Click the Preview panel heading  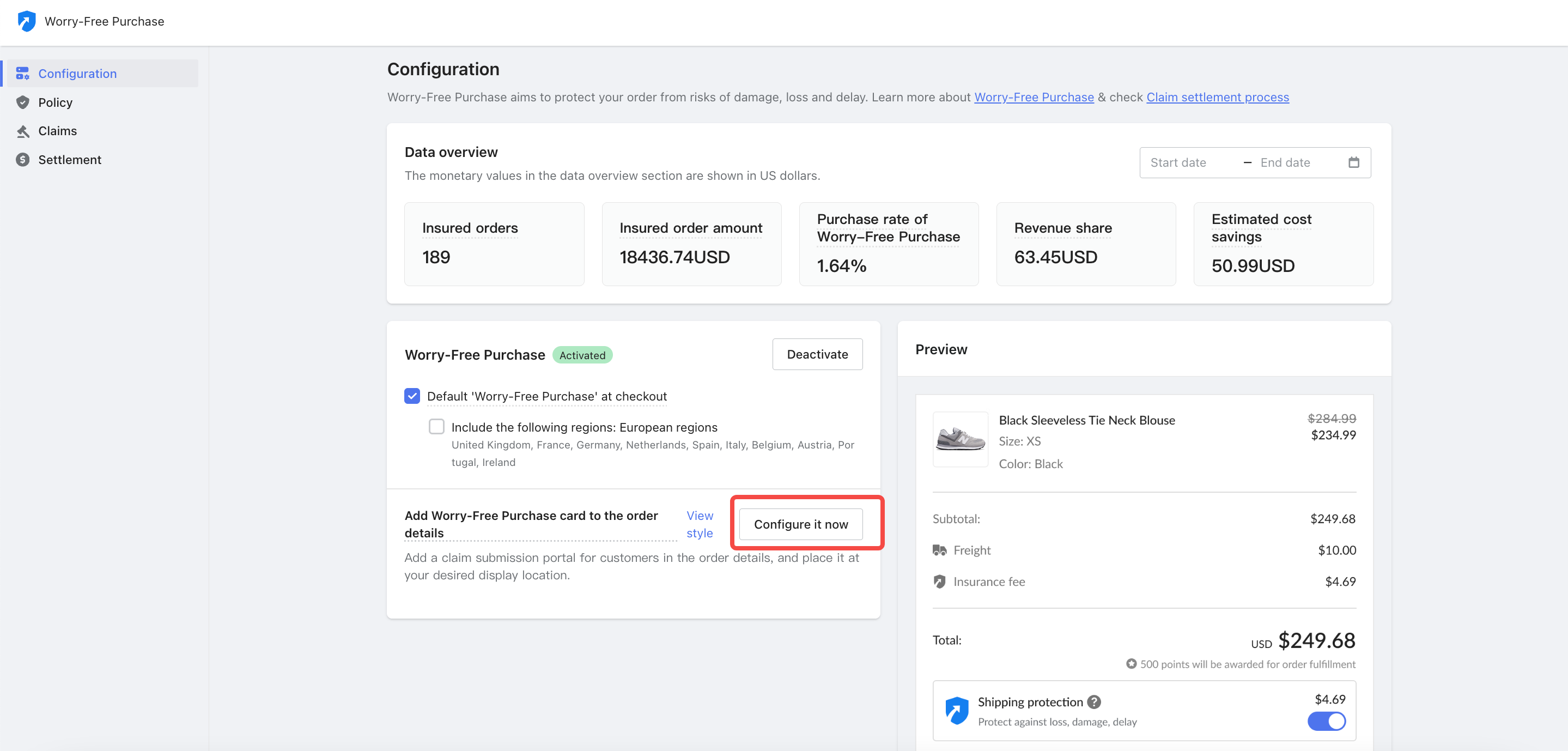click(x=941, y=349)
